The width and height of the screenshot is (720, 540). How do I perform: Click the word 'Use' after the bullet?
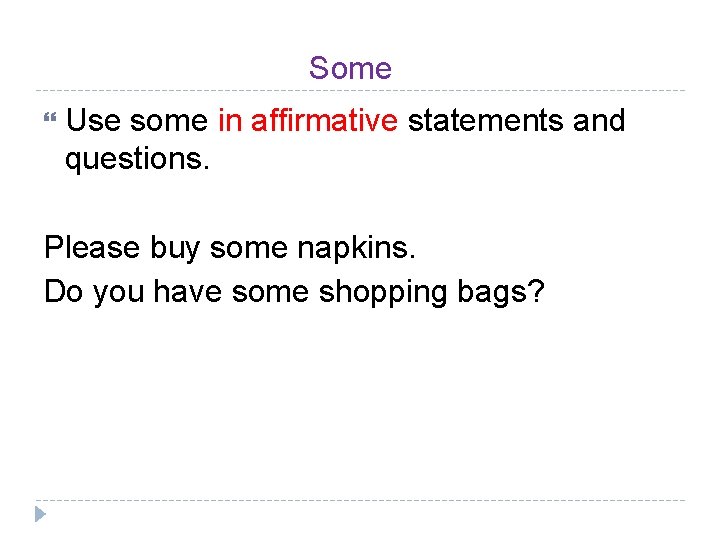point(93,120)
